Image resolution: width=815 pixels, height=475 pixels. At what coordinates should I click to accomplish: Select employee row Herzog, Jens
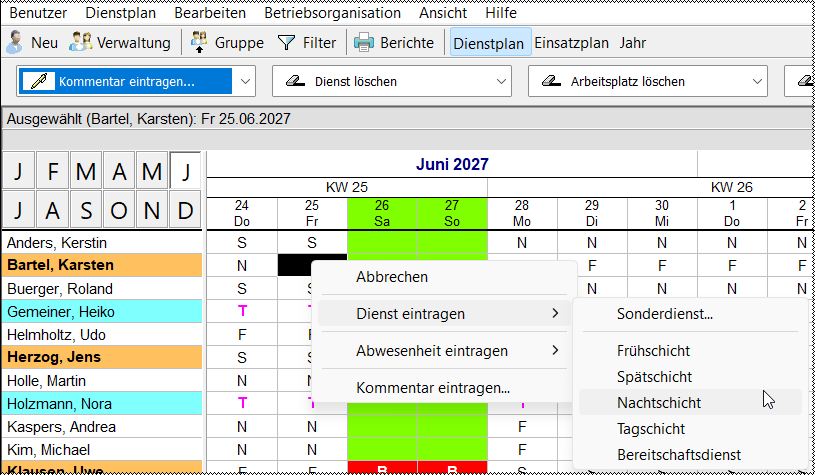(102, 357)
